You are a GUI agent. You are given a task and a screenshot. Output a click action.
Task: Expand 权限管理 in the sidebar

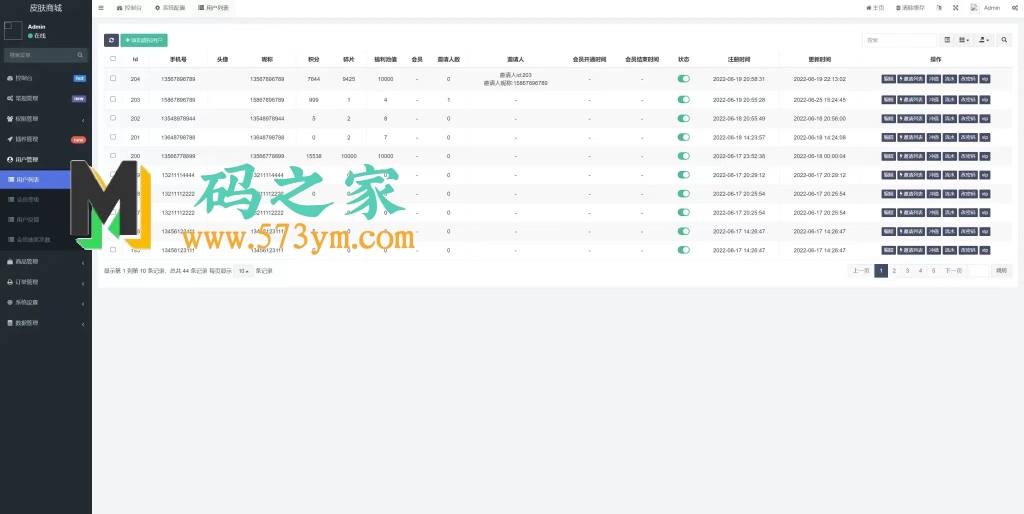(x=46, y=119)
